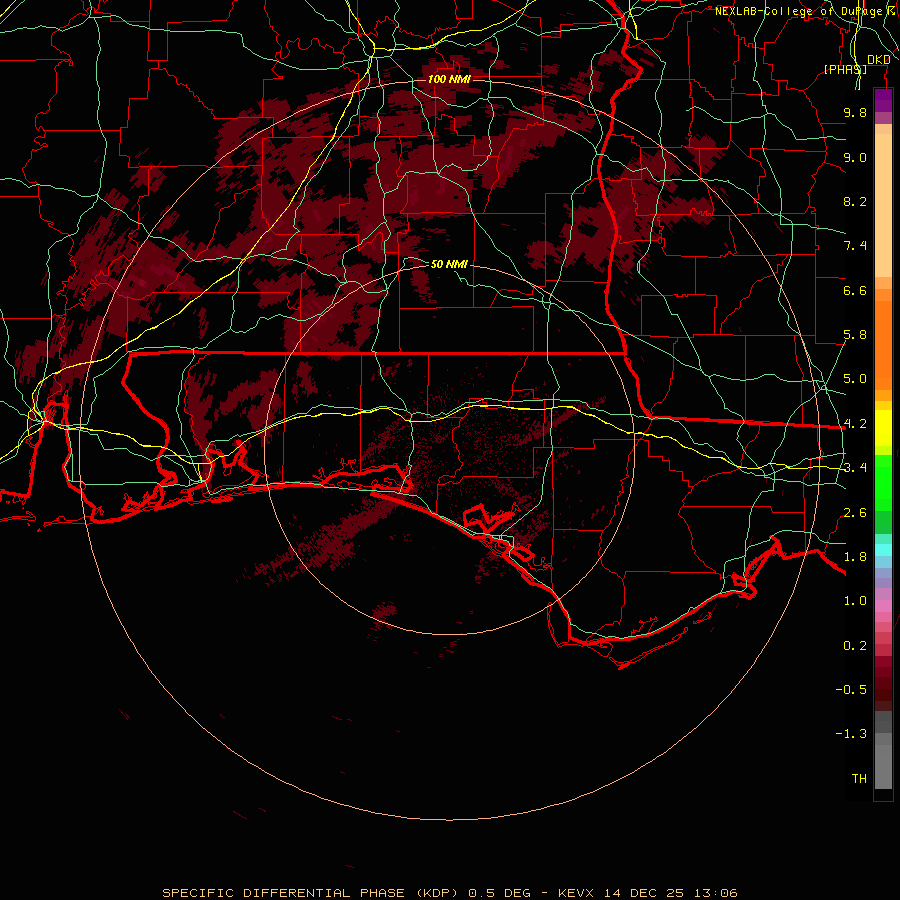Click the 4.2 value on the scale
Image resolution: width=900 pixels, height=900 pixels.
coord(855,424)
